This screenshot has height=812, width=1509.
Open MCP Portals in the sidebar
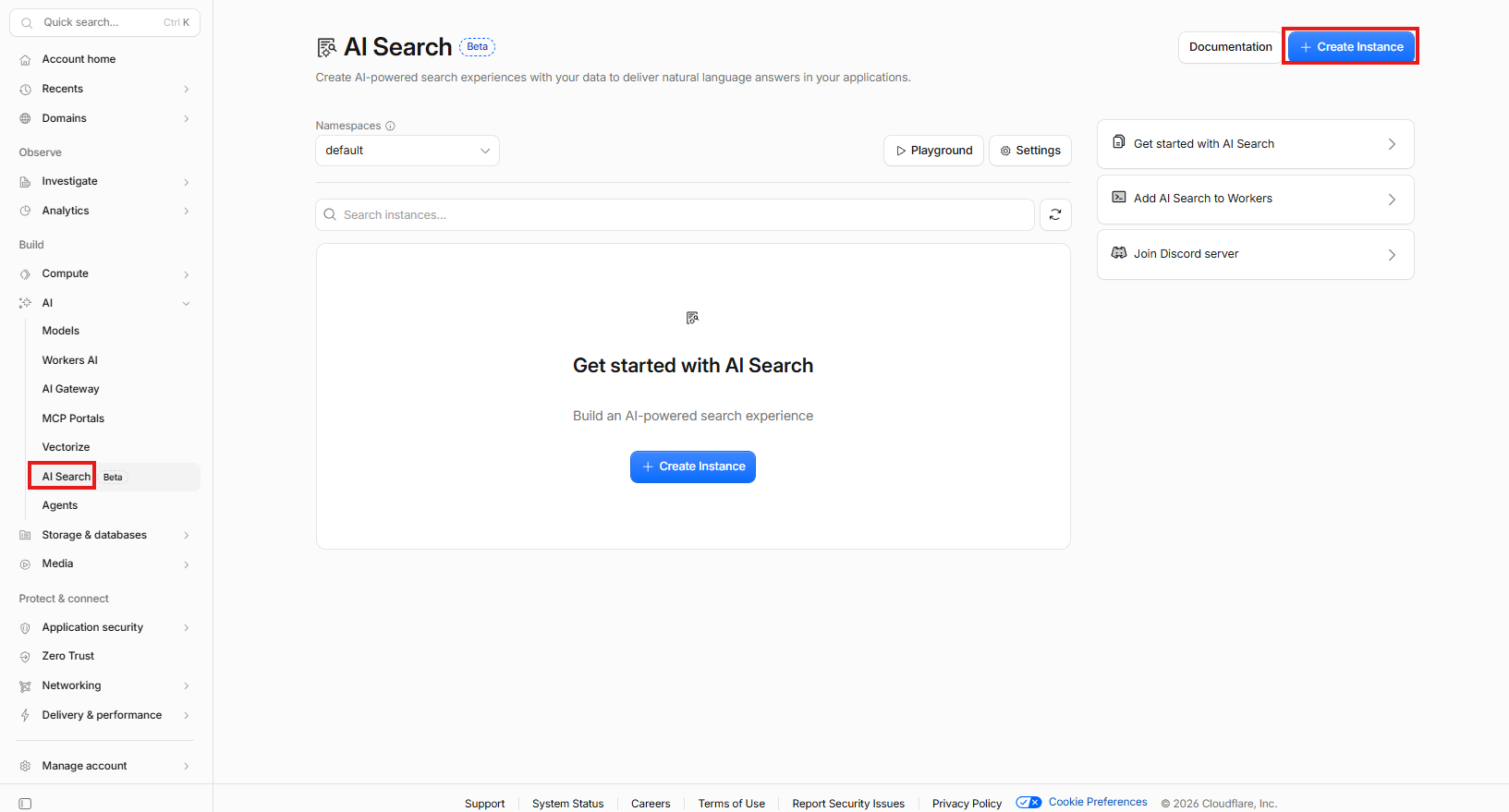[73, 418]
